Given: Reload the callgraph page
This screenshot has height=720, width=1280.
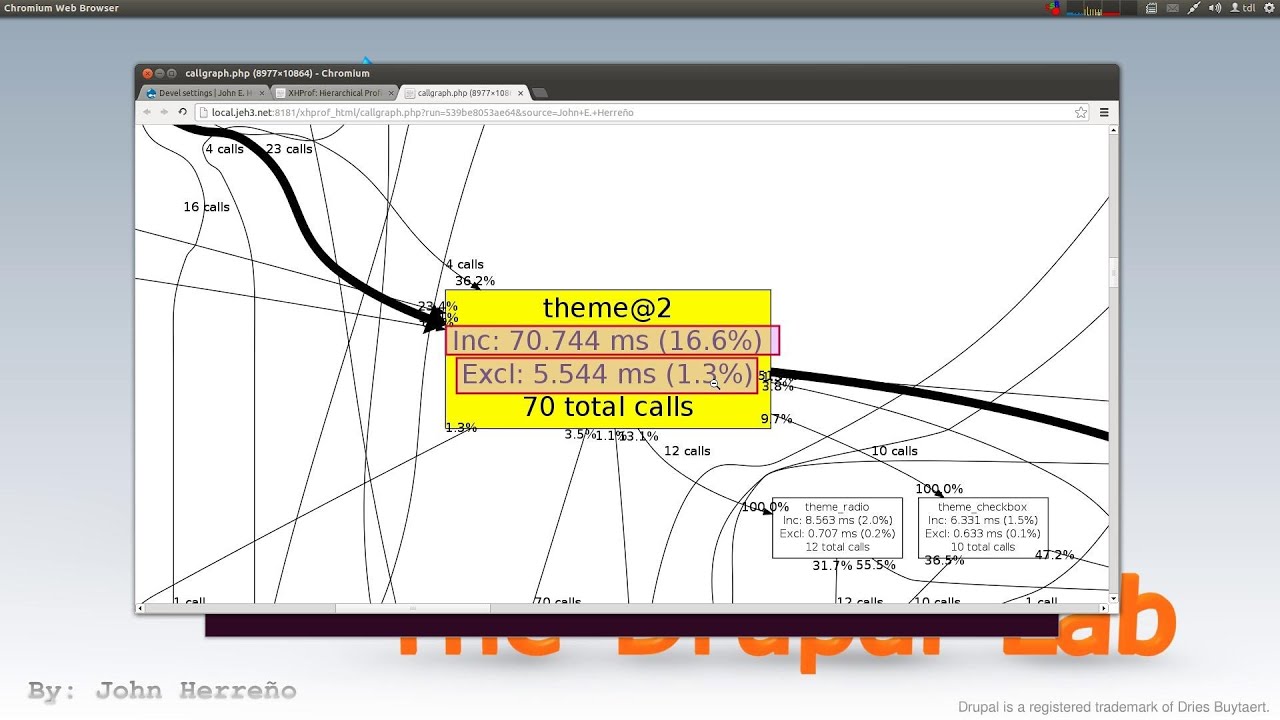Looking at the screenshot, I should click(182, 112).
